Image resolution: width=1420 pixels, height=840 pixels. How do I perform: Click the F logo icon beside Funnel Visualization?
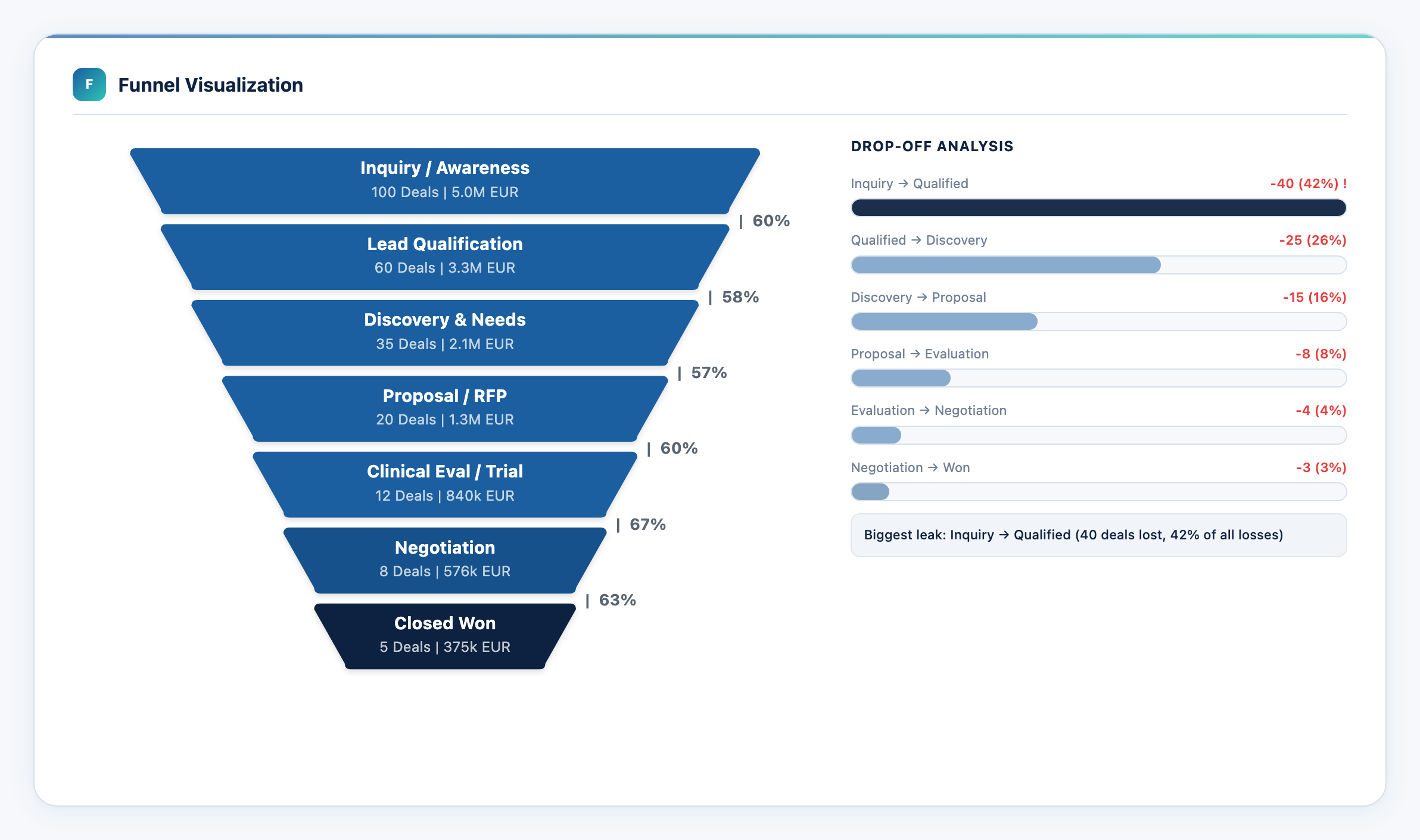(89, 85)
